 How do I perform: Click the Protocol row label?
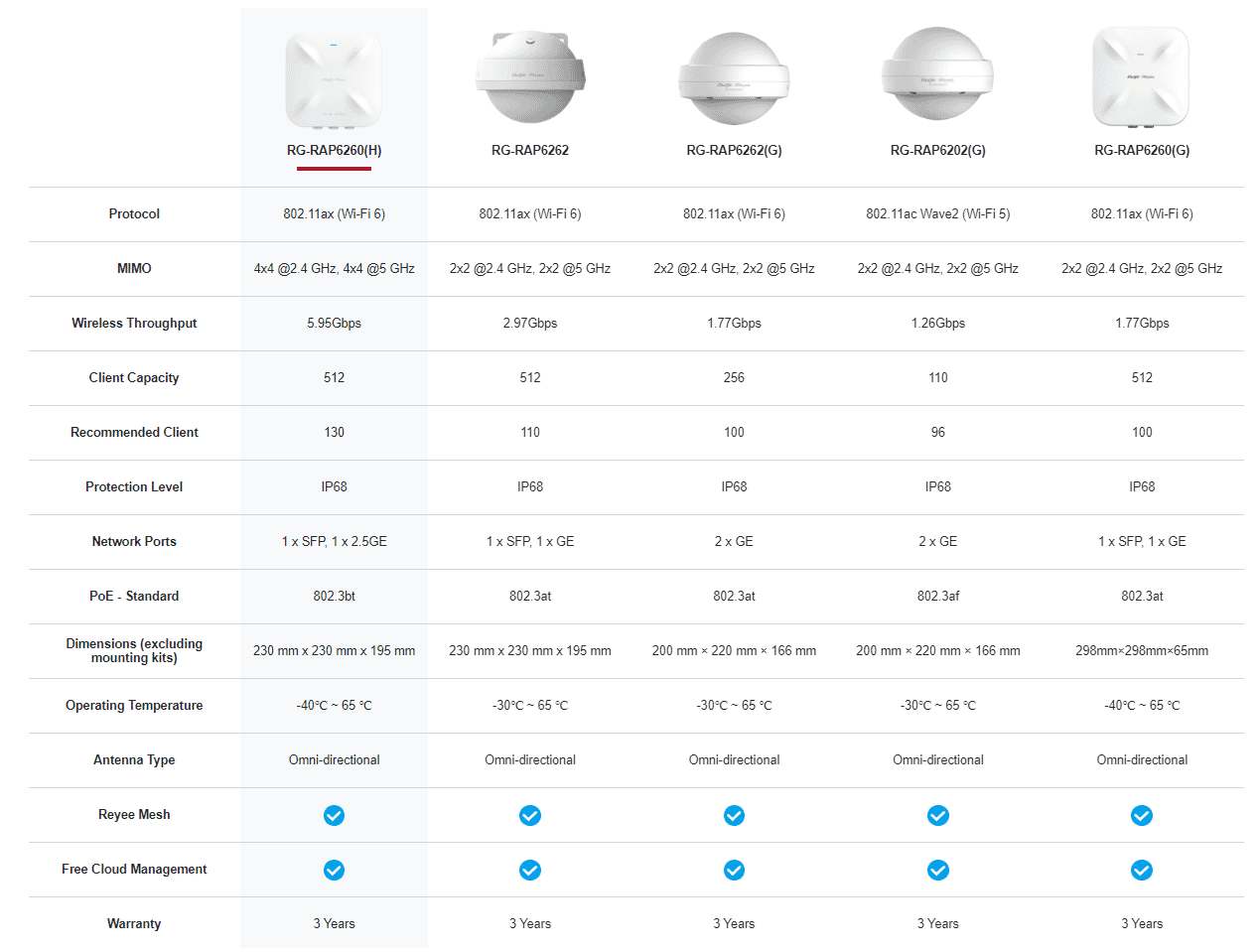click(134, 213)
